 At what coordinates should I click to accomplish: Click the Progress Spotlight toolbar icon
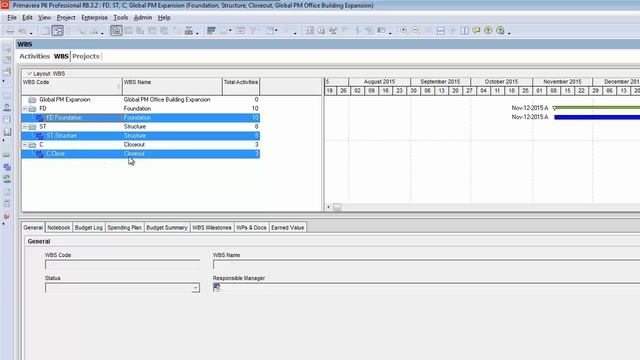pyautogui.click(x=333, y=31)
